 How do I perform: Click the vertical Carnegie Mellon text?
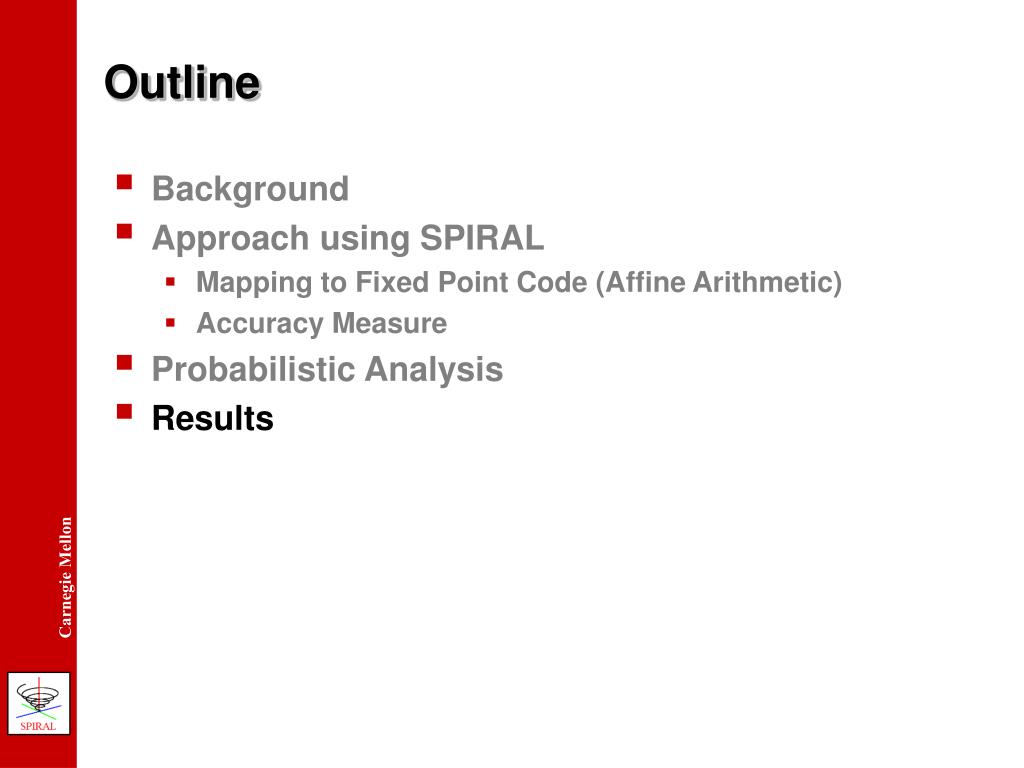tap(65, 577)
